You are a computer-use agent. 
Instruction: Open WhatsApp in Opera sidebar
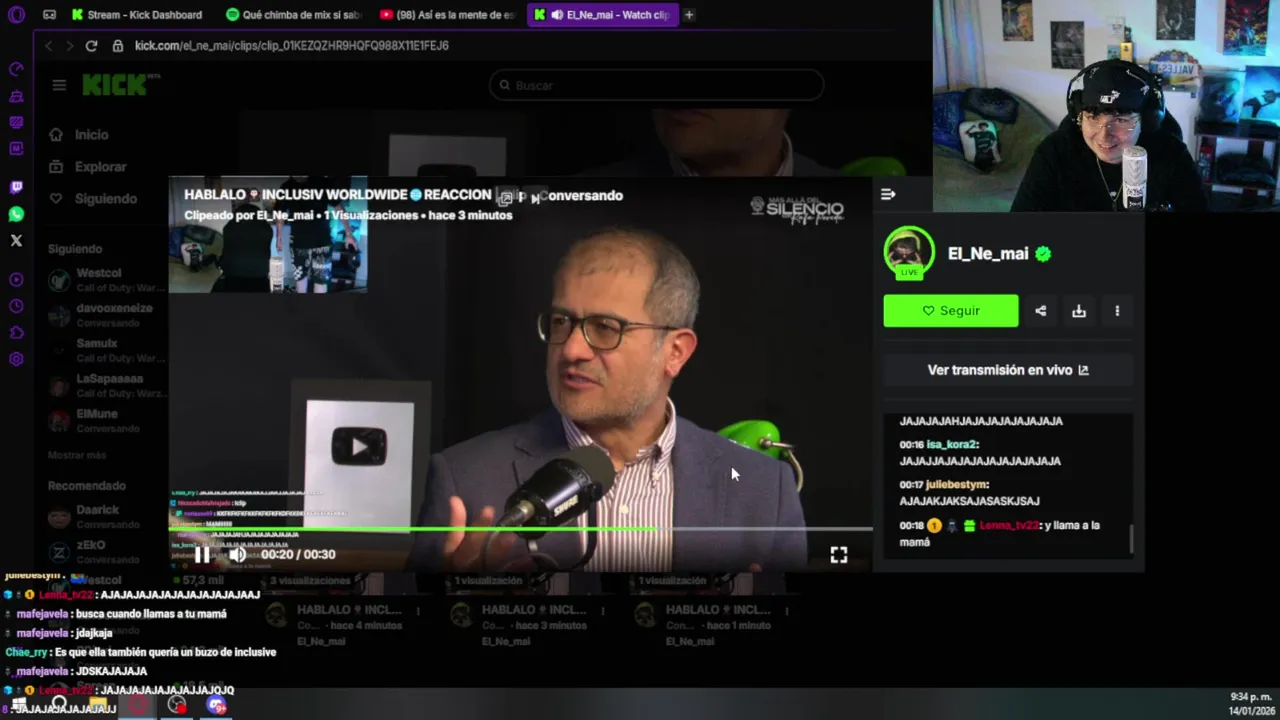[16, 214]
